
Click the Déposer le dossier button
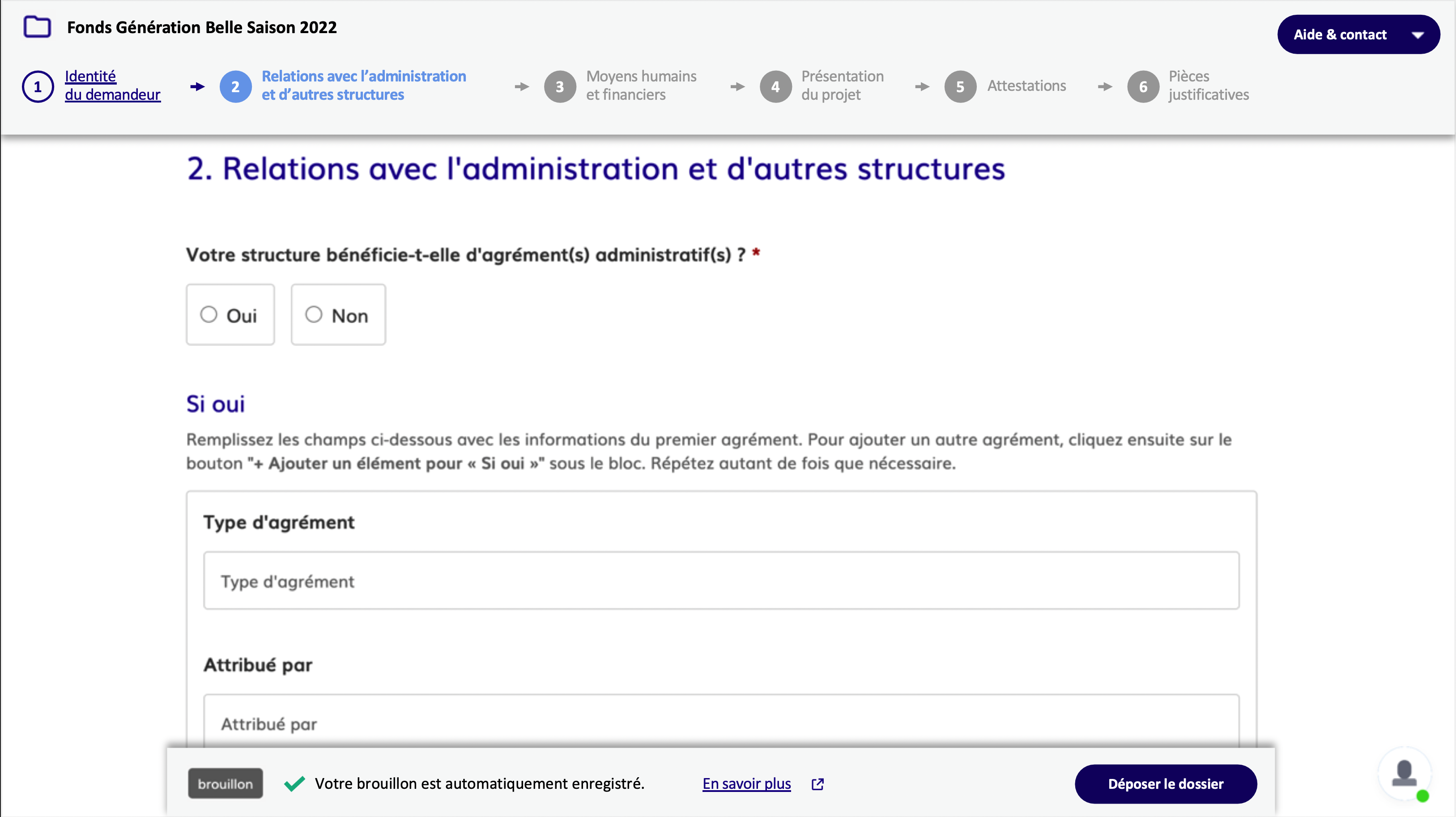tap(1166, 784)
